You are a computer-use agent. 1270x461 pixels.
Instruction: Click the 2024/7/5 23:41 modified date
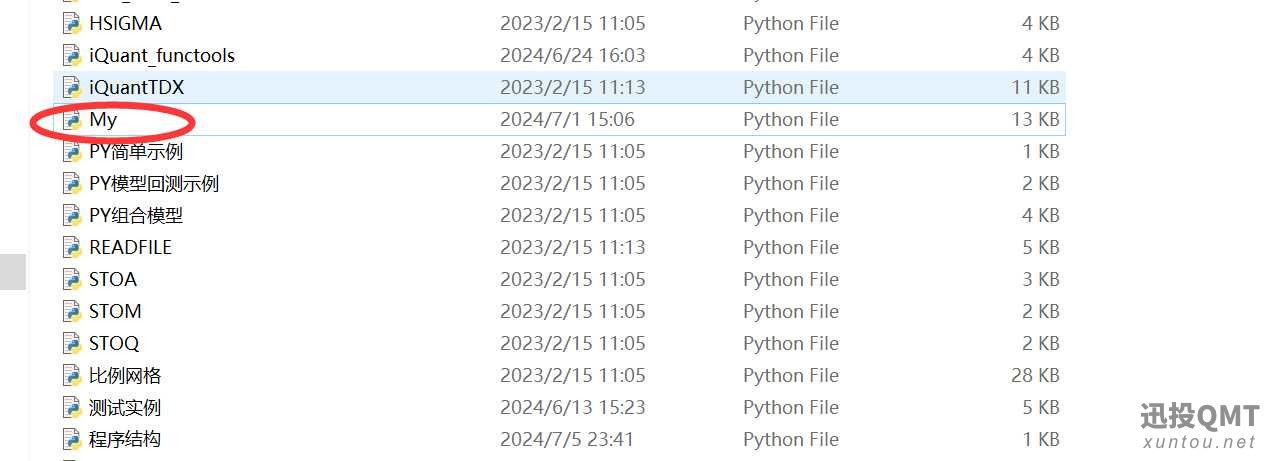[567, 439]
